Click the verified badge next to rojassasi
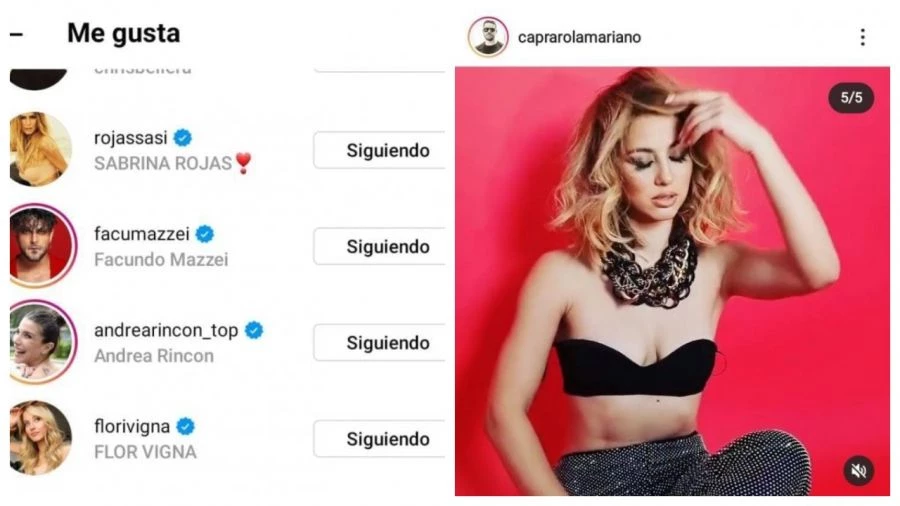 [183, 138]
